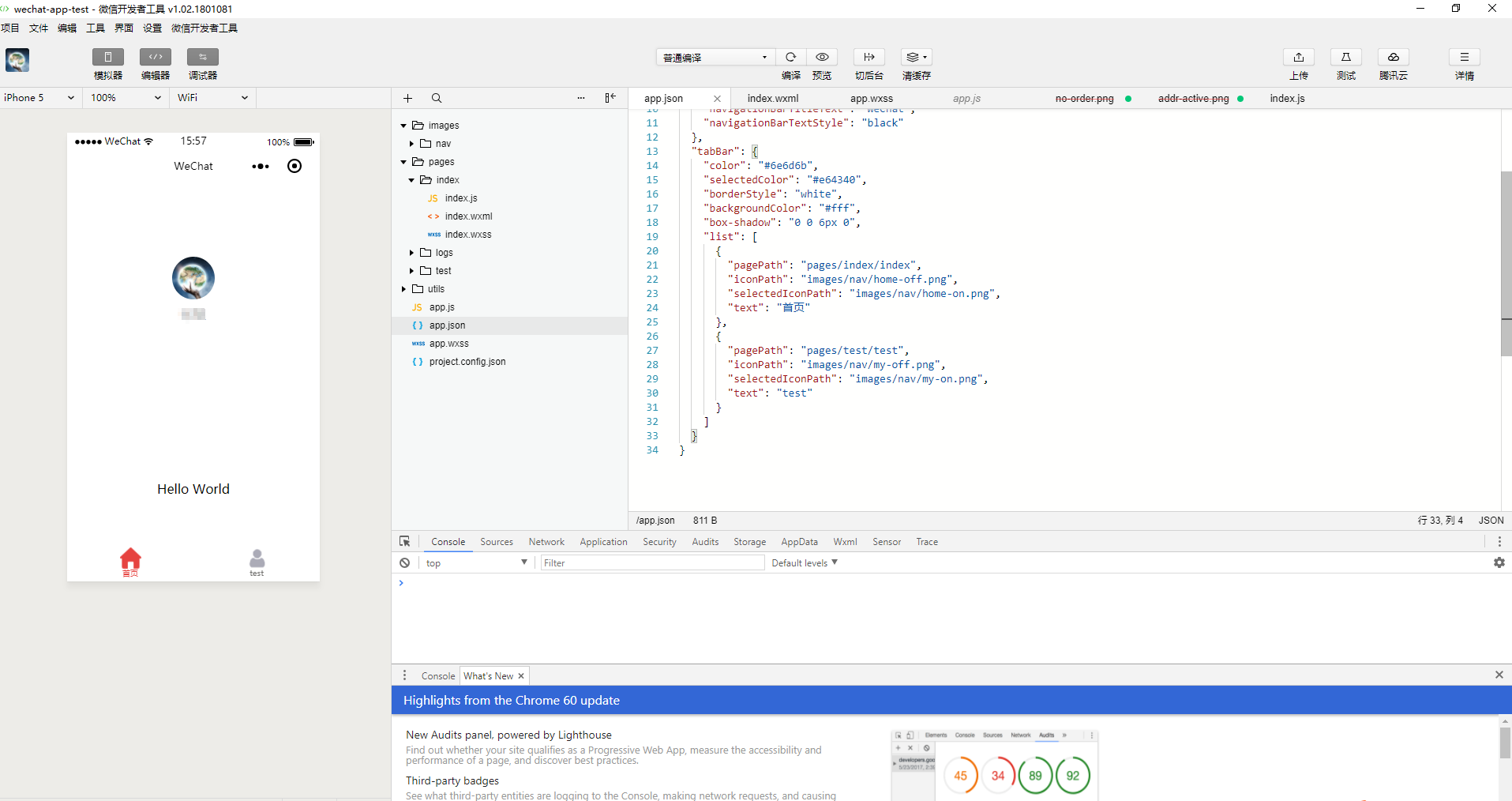This screenshot has height=801, width=1512.
Task: Open the 100% zoom dropdown
Action: (126, 98)
